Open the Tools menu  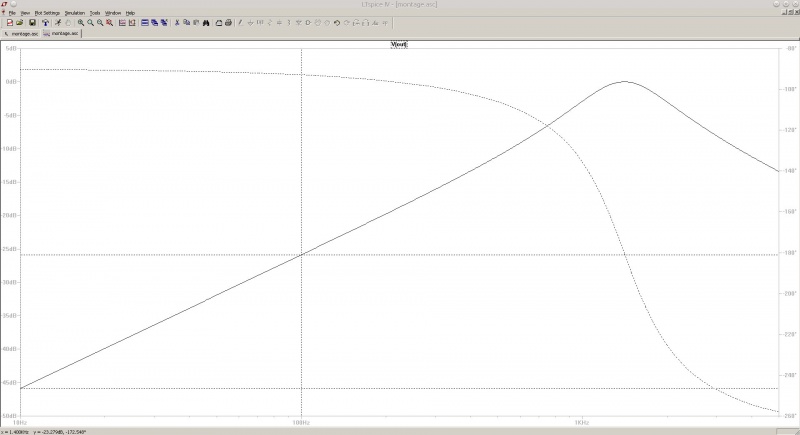[x=95, y=13]
